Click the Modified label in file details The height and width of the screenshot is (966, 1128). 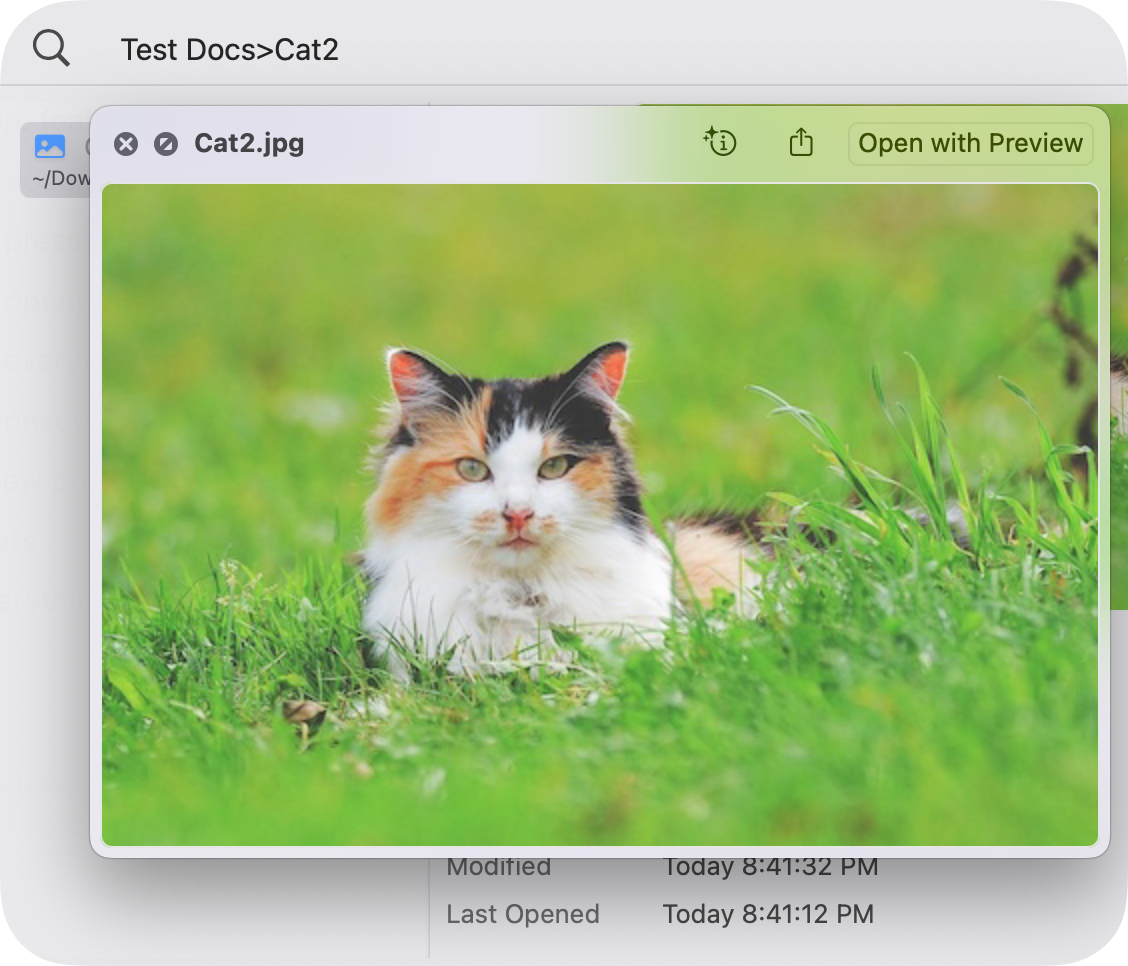498,867
